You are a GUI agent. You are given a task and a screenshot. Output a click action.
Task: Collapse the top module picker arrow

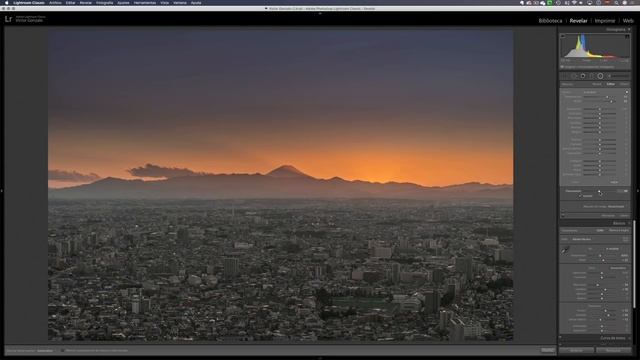[x=320, y=13]
